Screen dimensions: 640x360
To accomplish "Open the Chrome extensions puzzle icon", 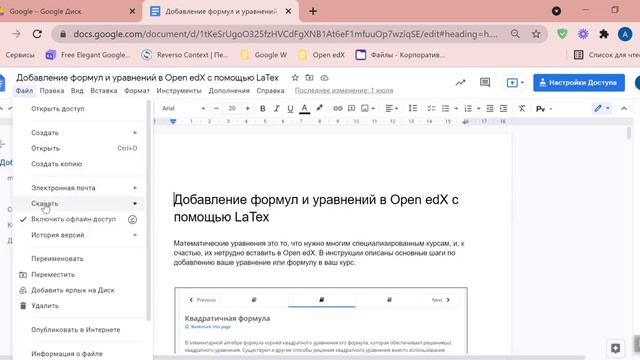I will click(x=604, y=34).
